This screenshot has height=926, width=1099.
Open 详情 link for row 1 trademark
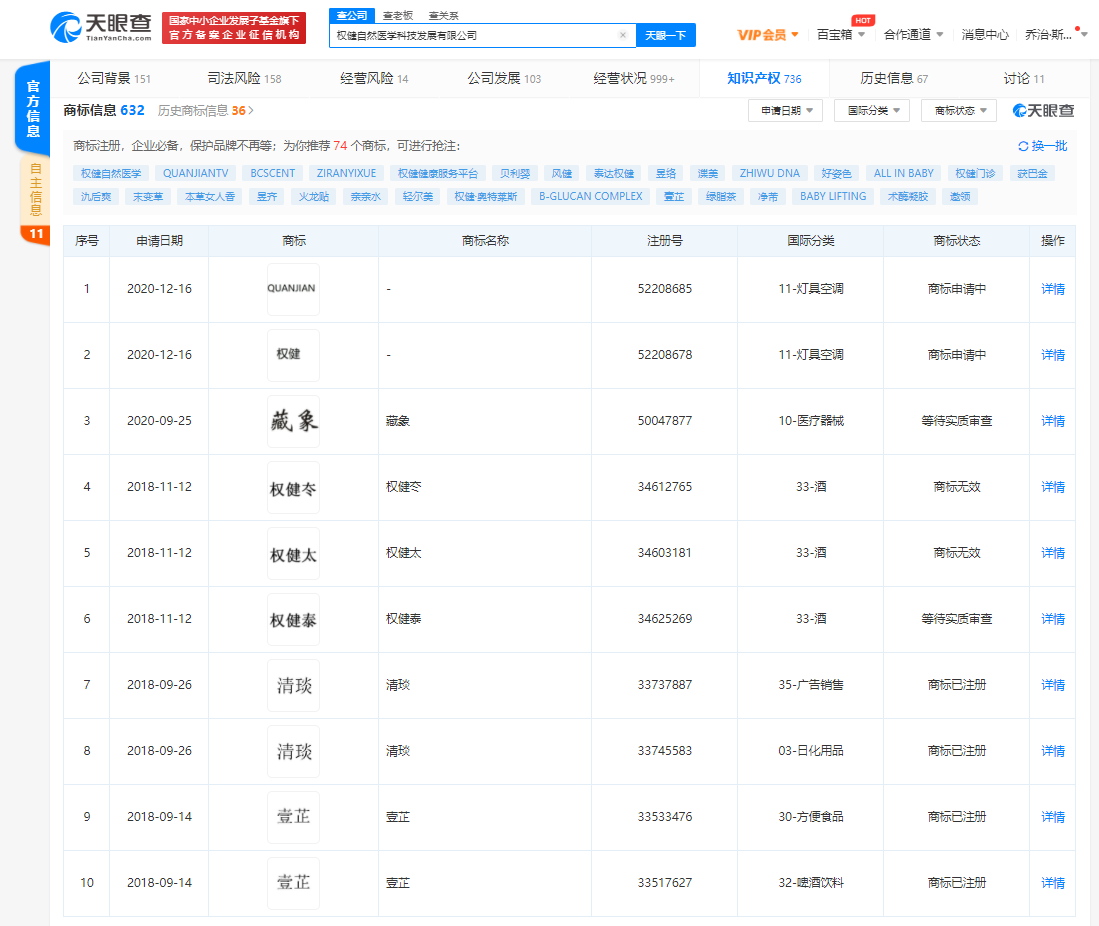pos(1053,289)
